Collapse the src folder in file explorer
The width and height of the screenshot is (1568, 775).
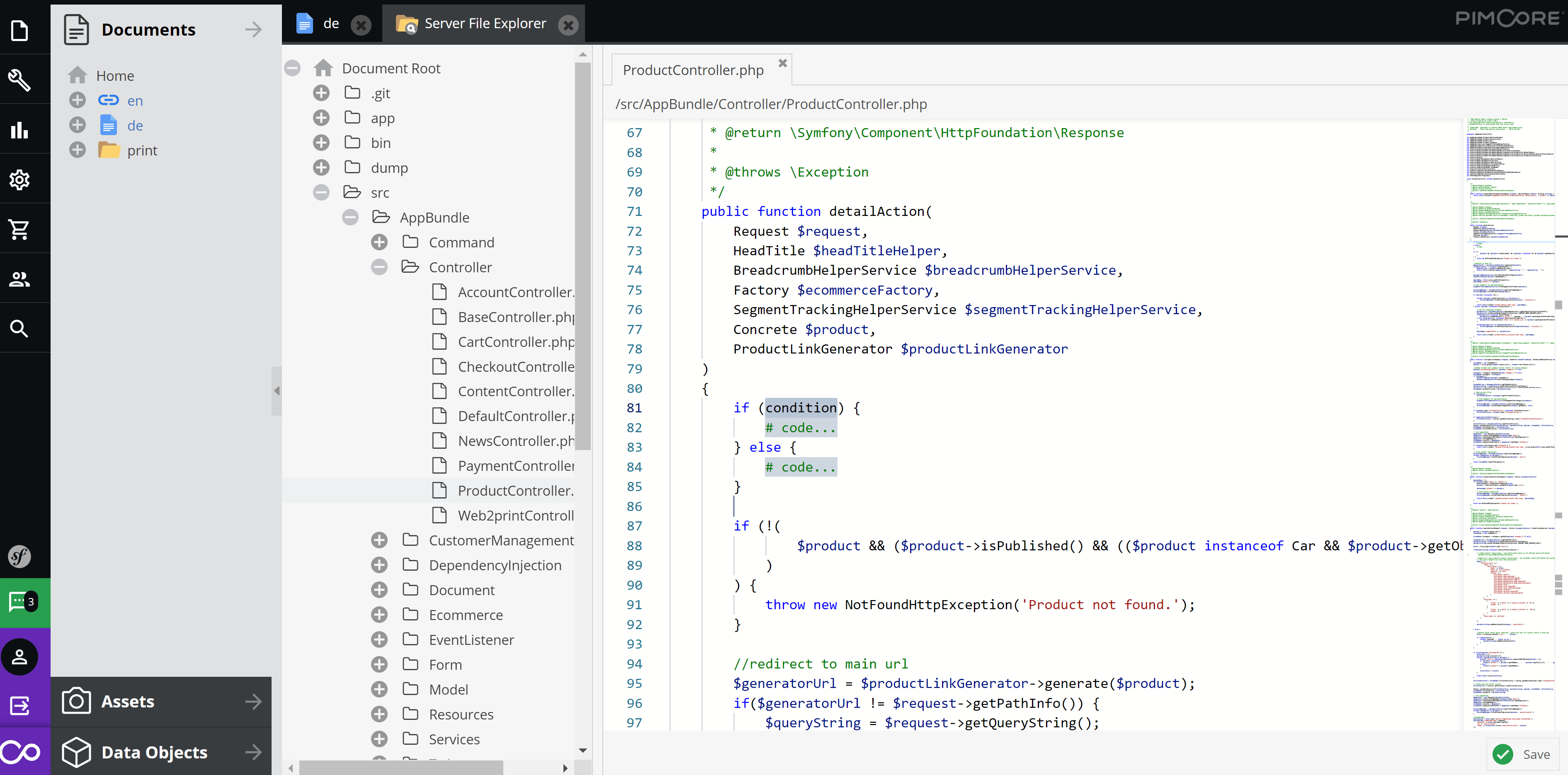321,191
